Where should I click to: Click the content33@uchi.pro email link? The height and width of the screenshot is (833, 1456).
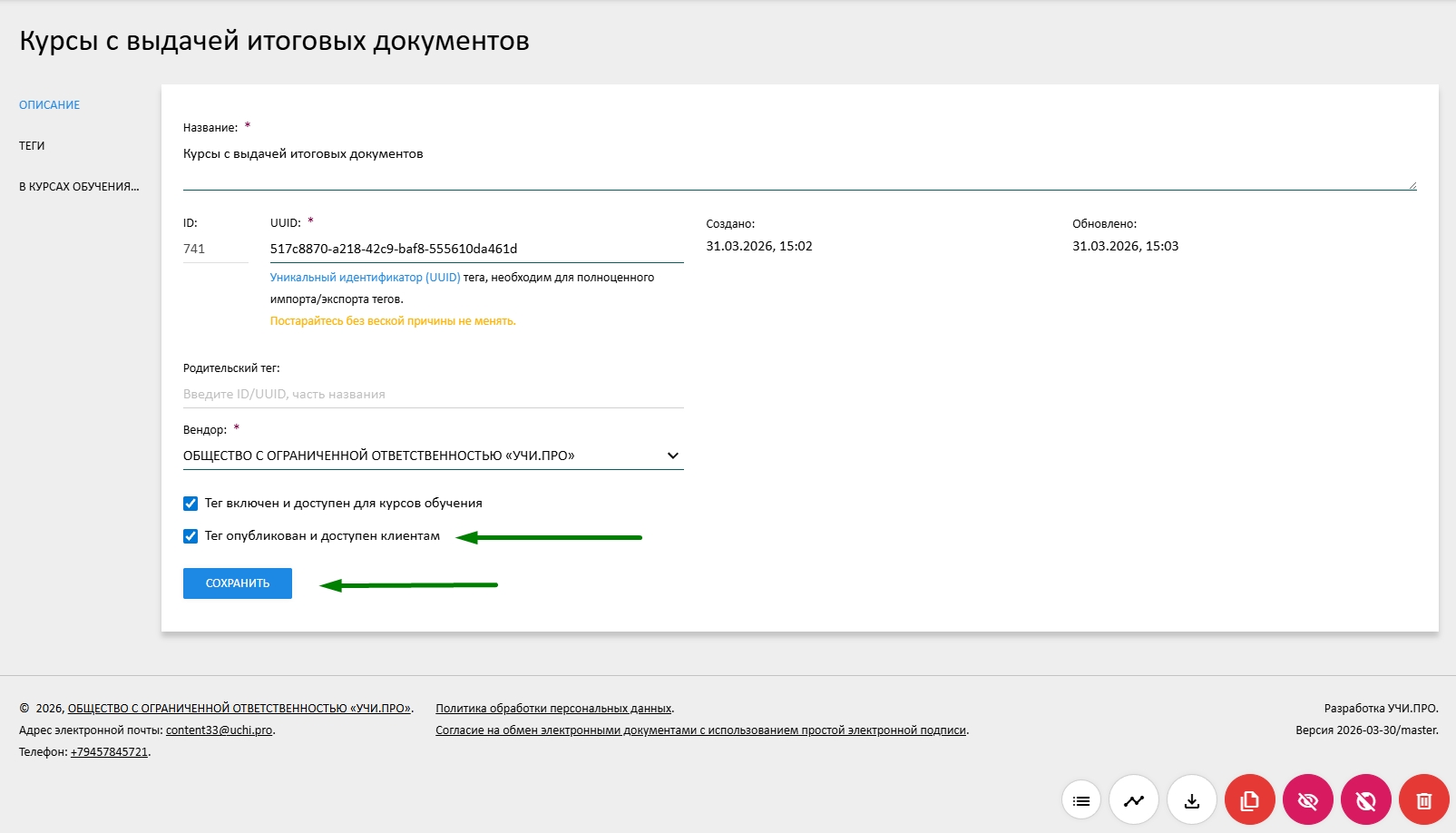(219, 729)
